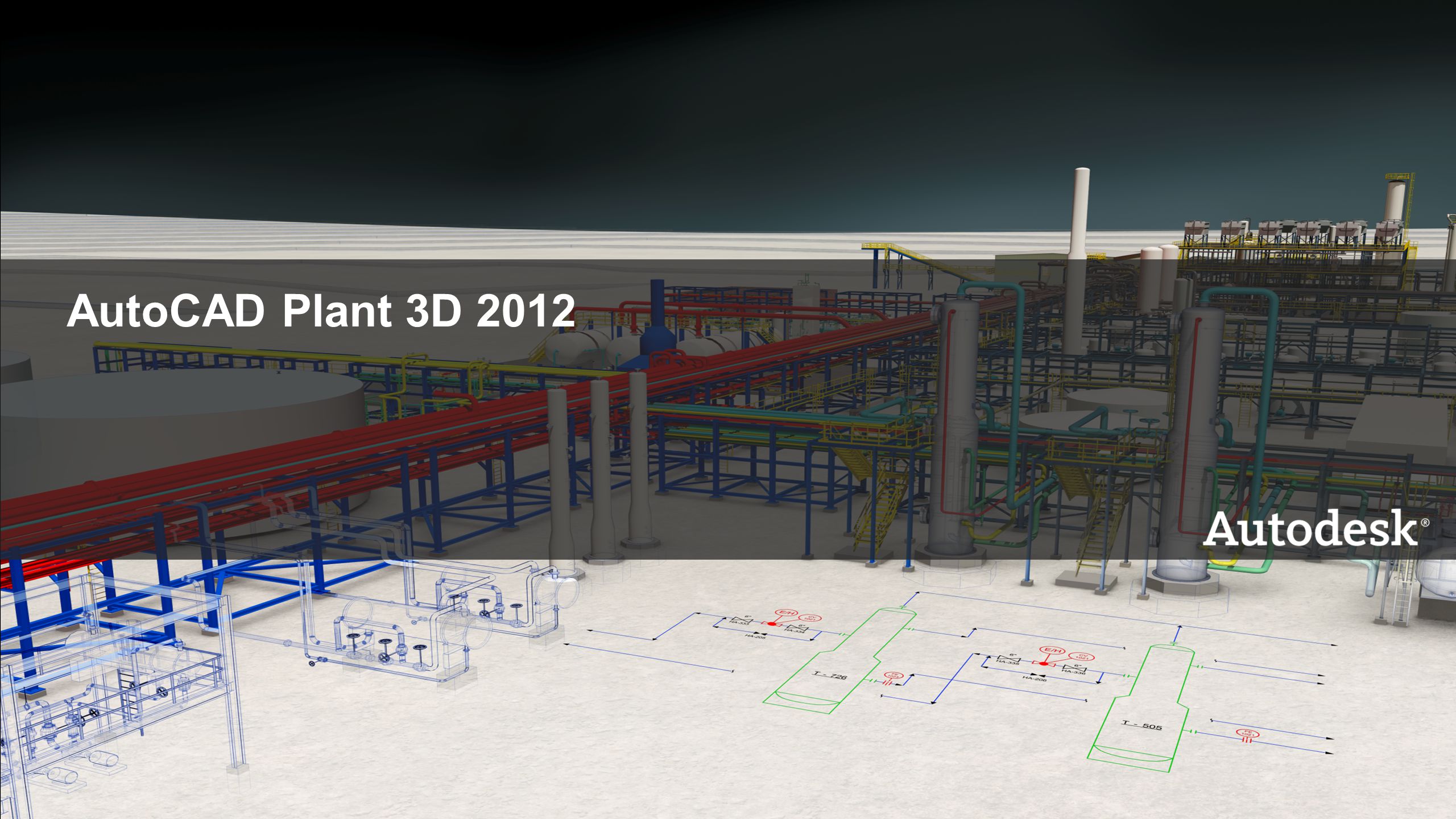Viewport: 1456px width, 819px height.
Task: Click the "HA-206" valve label
Action: tap(1035, 678)
